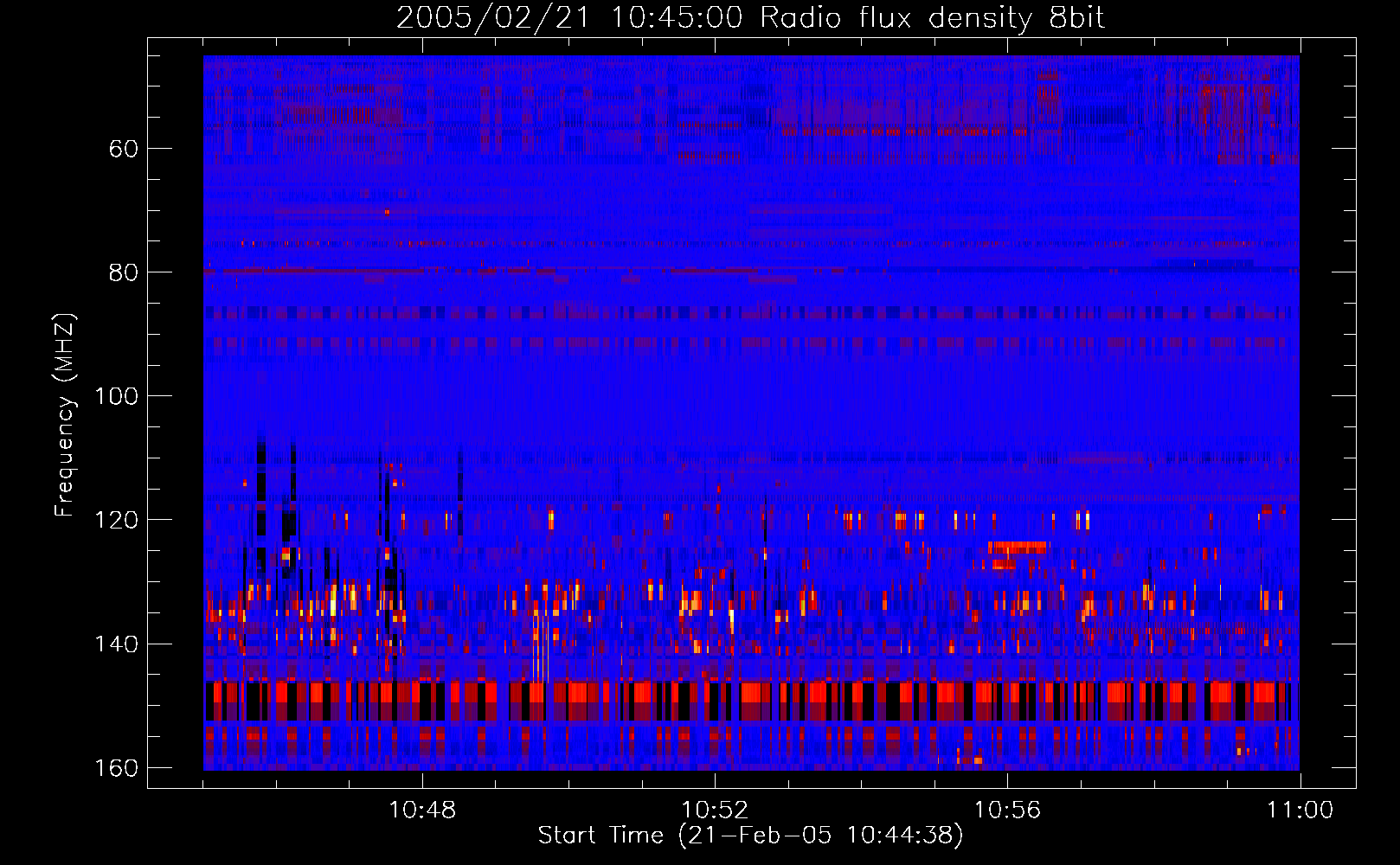Click the 10:52 time tick label
Image resolution: width=1400 pixels, height=865 pixels.
point(715,811)
